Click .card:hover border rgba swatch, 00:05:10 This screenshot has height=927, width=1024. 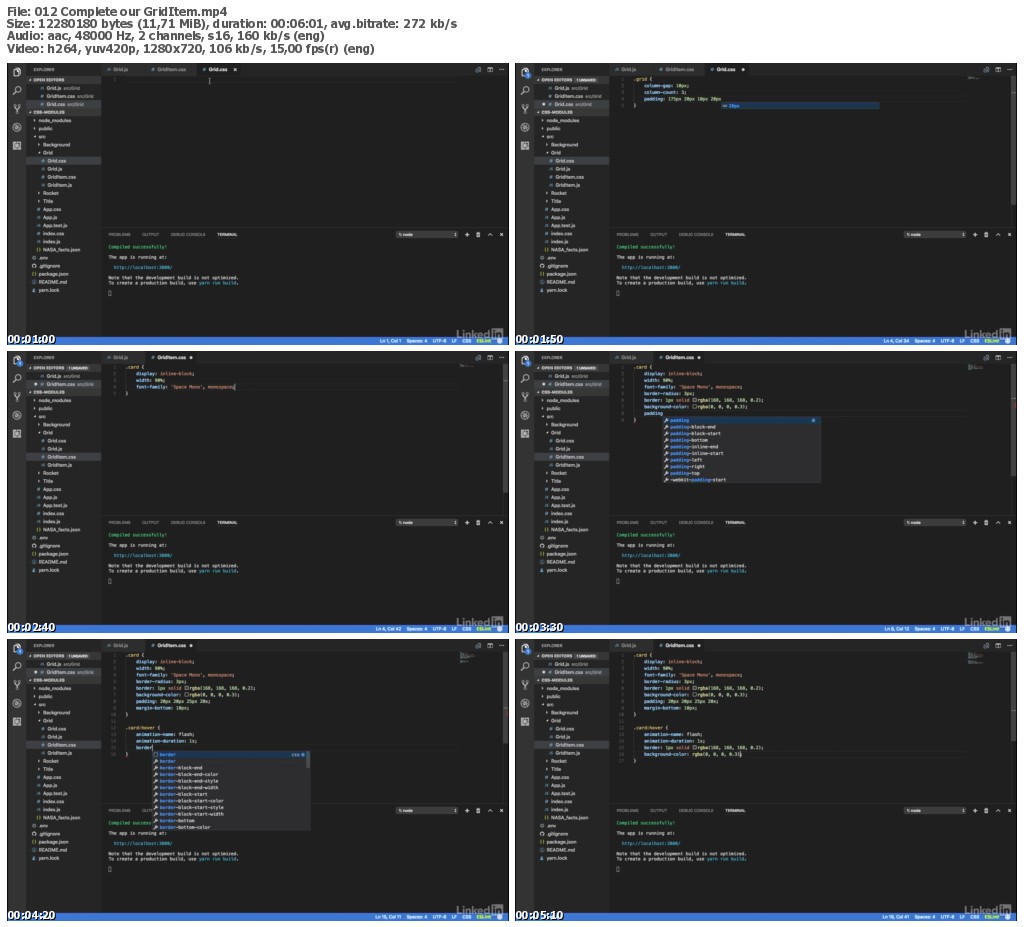695,747
